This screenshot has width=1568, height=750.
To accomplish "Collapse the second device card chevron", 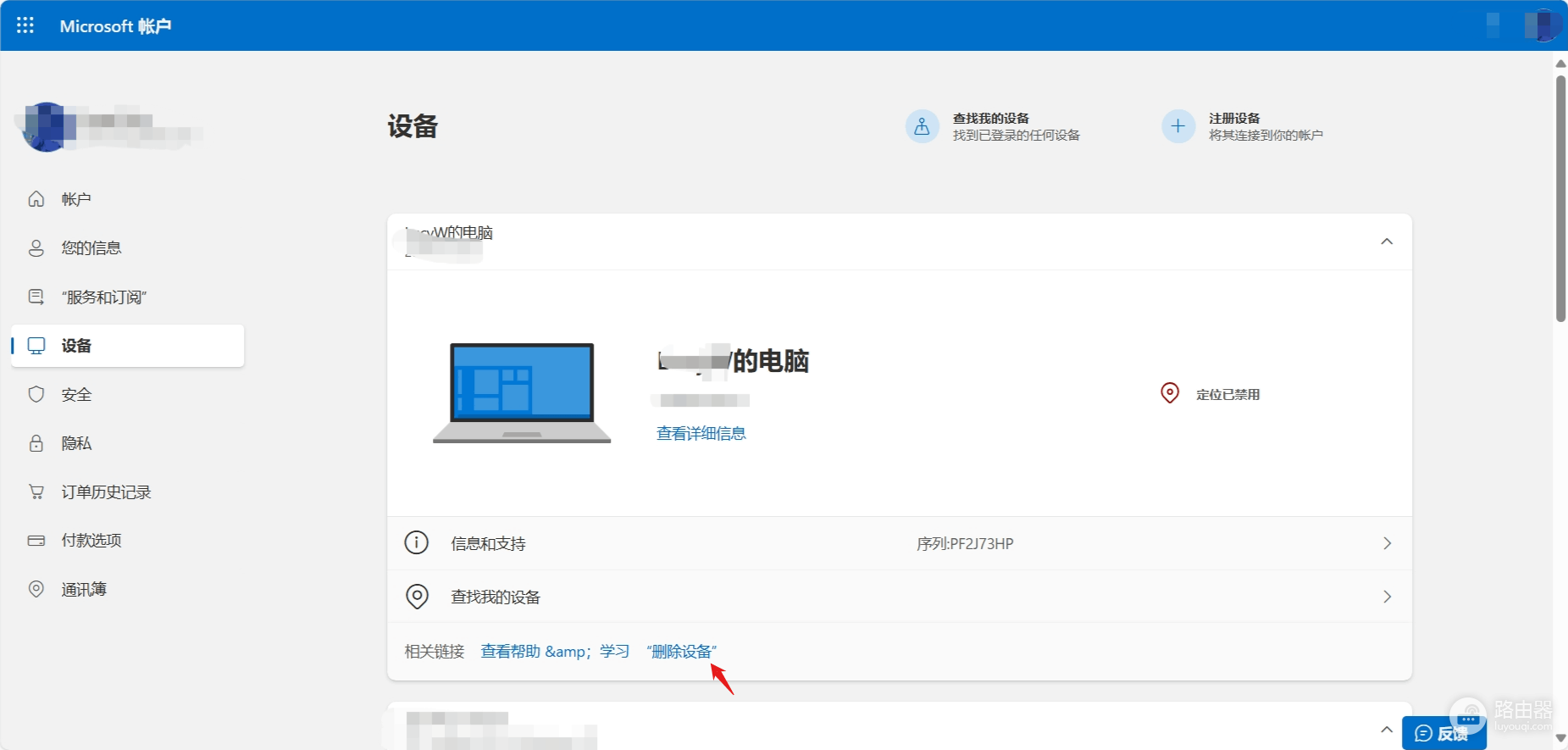I will tap(1387, 730).
